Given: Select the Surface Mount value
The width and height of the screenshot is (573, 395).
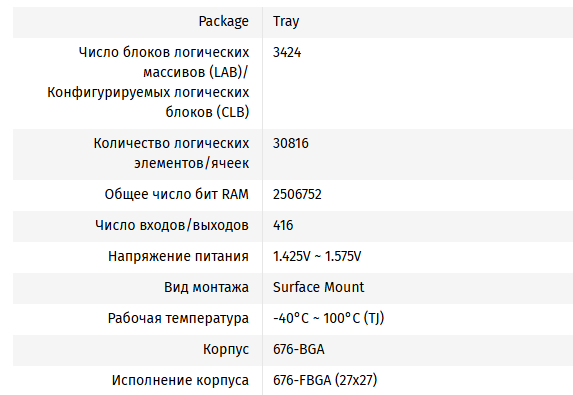Looking at the screenshot, I should (x=318, y=287).
